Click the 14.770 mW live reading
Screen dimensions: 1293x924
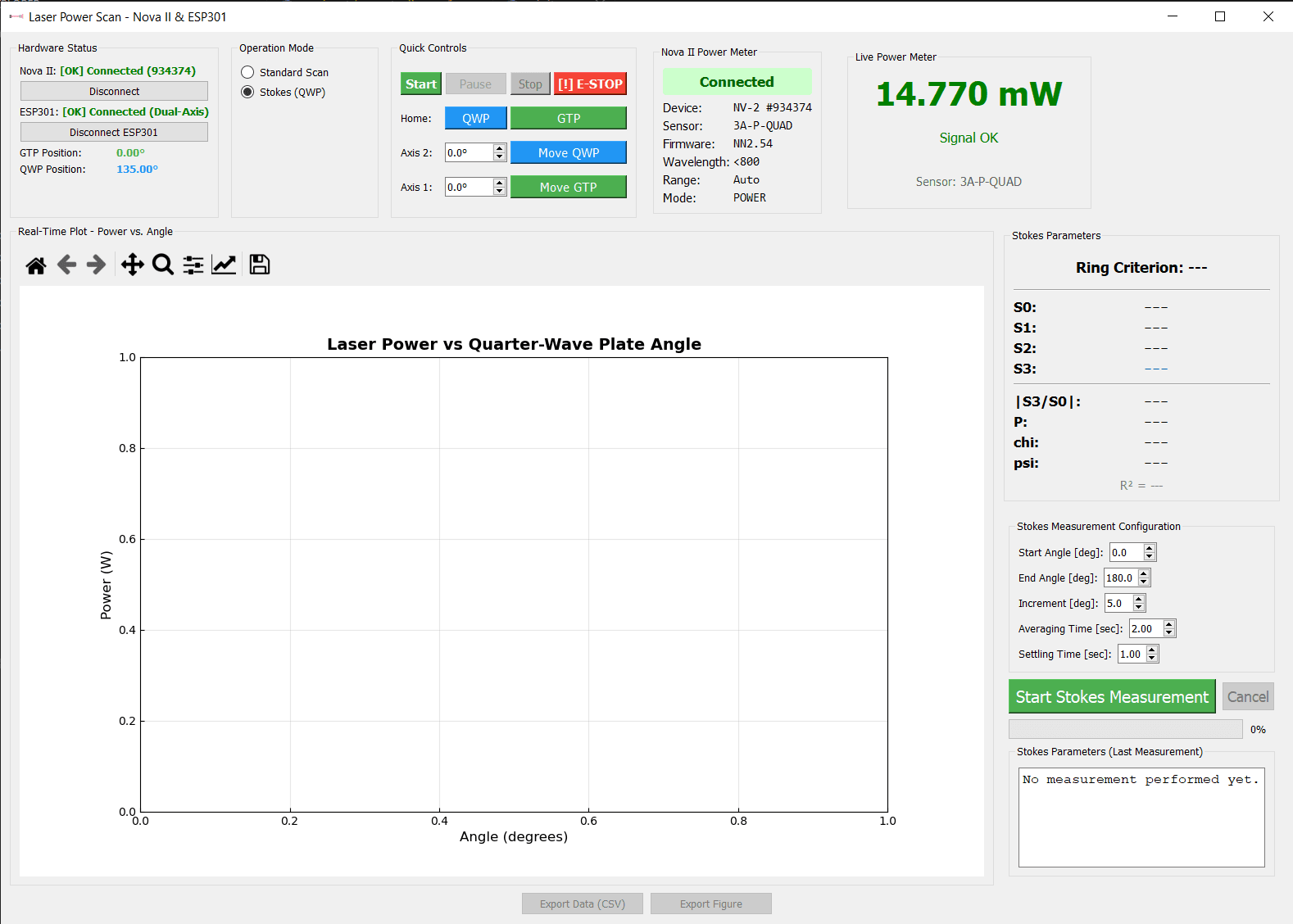click(969, 94)
